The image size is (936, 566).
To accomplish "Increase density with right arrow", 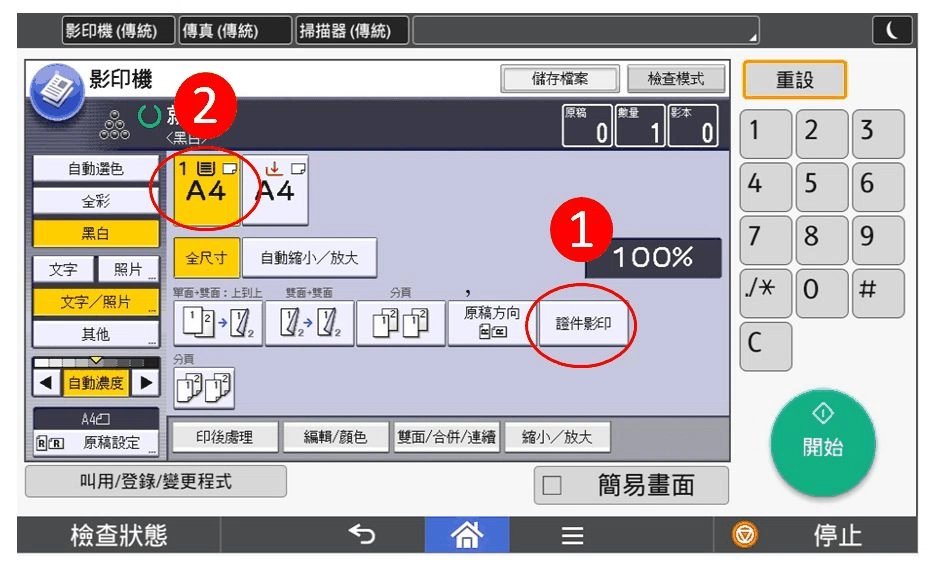I will 146,383.
